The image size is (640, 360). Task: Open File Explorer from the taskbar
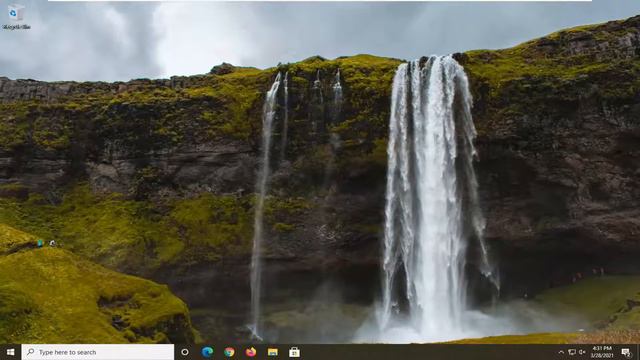[273, 352]
